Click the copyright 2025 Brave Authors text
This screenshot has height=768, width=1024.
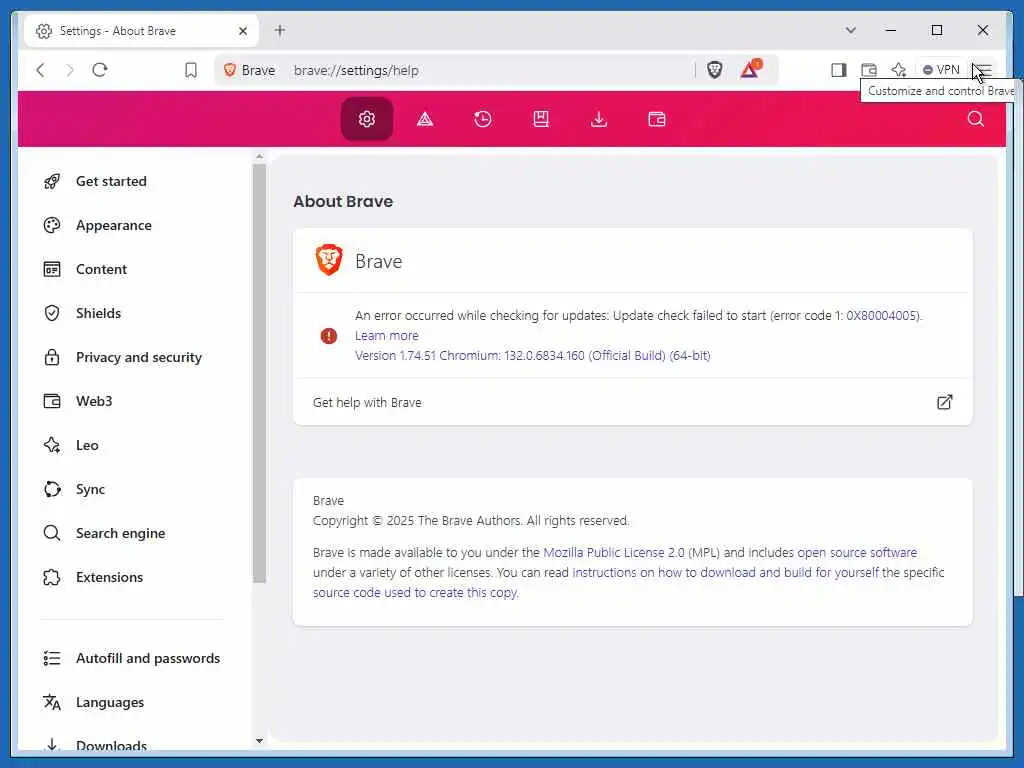pyautogui.click(x=471, y=520)
